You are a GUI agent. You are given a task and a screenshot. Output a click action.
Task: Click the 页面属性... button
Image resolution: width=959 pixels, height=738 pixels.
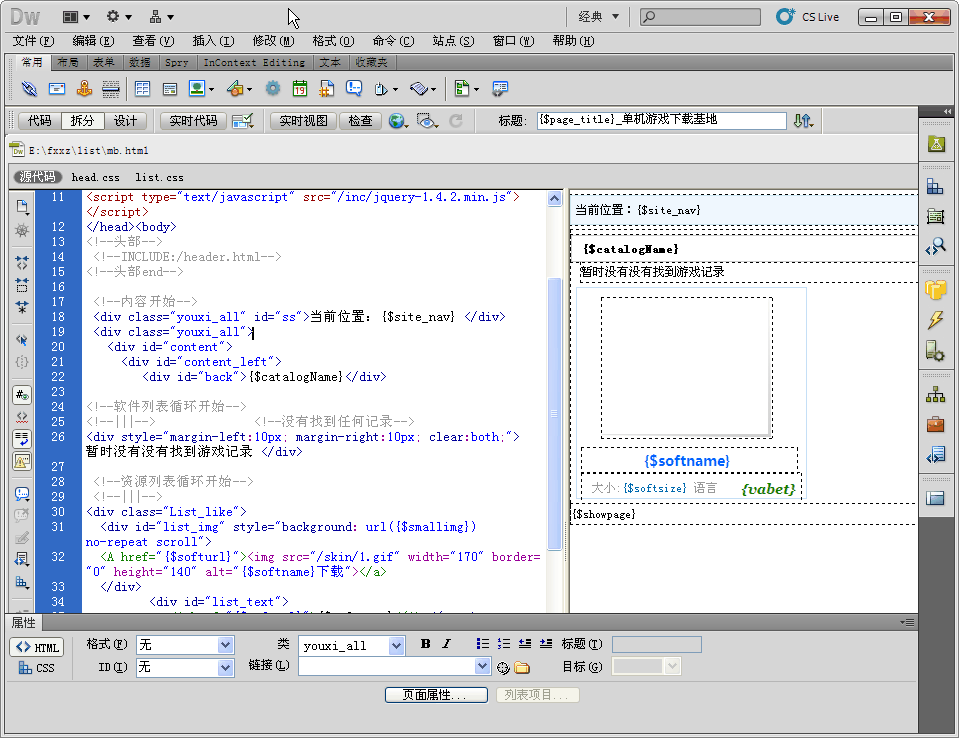[x=436, y=695]
